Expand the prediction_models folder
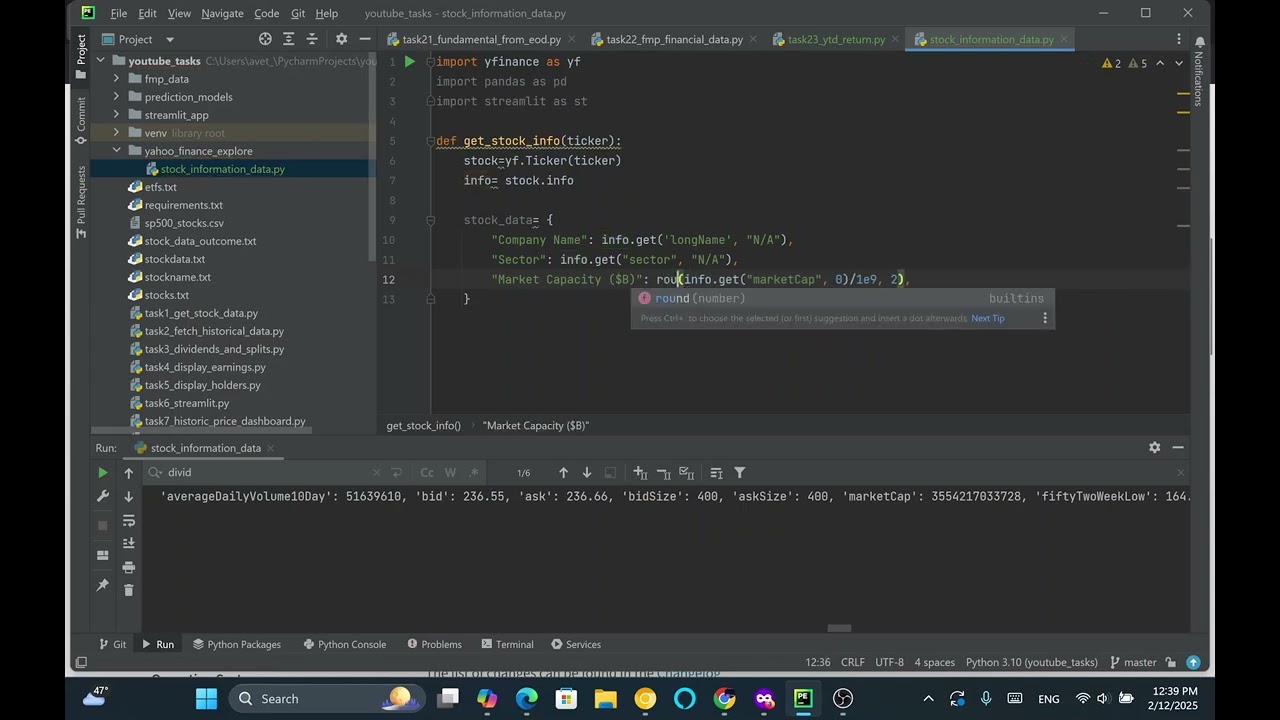1280x720 pixels. tap(117, 97)
